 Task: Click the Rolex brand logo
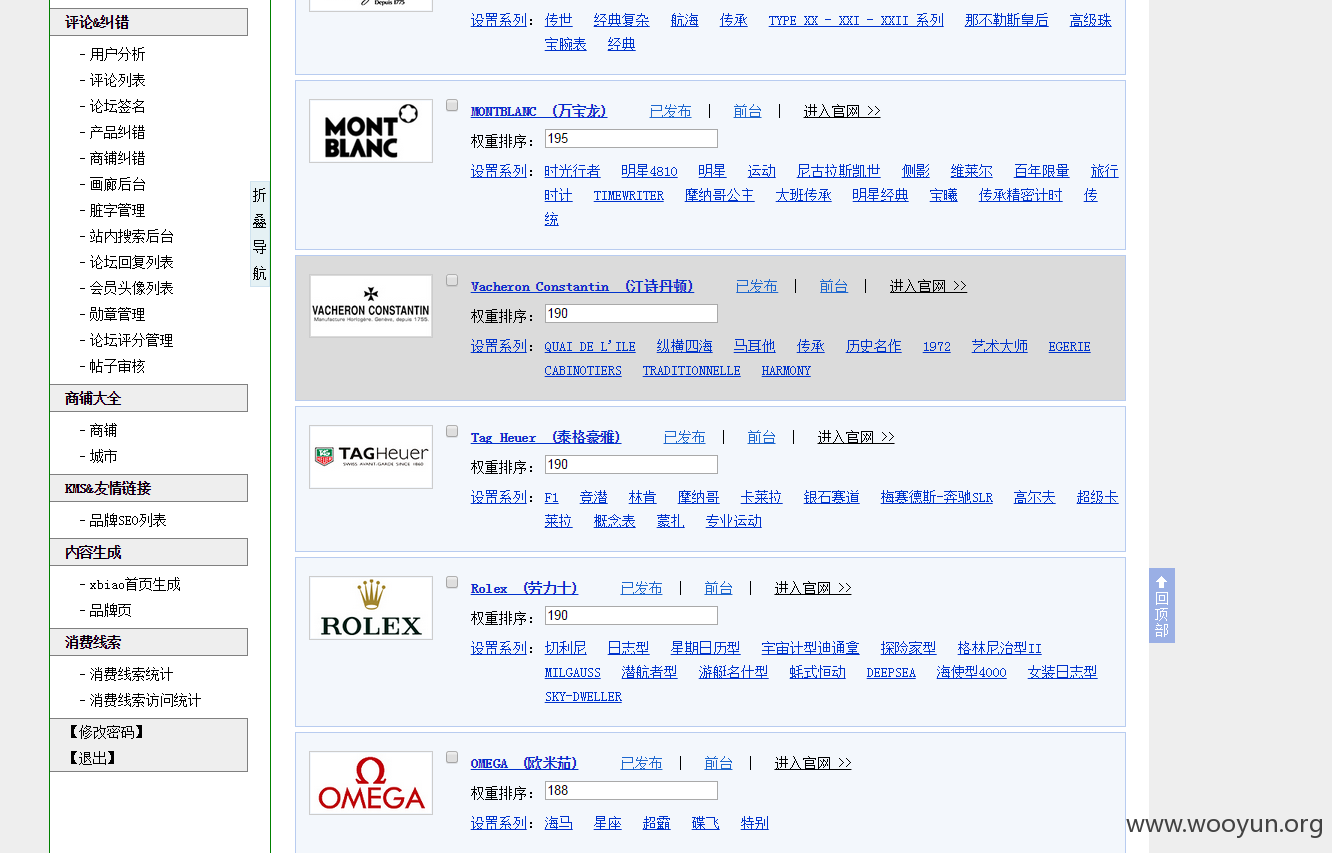(371, 608)
